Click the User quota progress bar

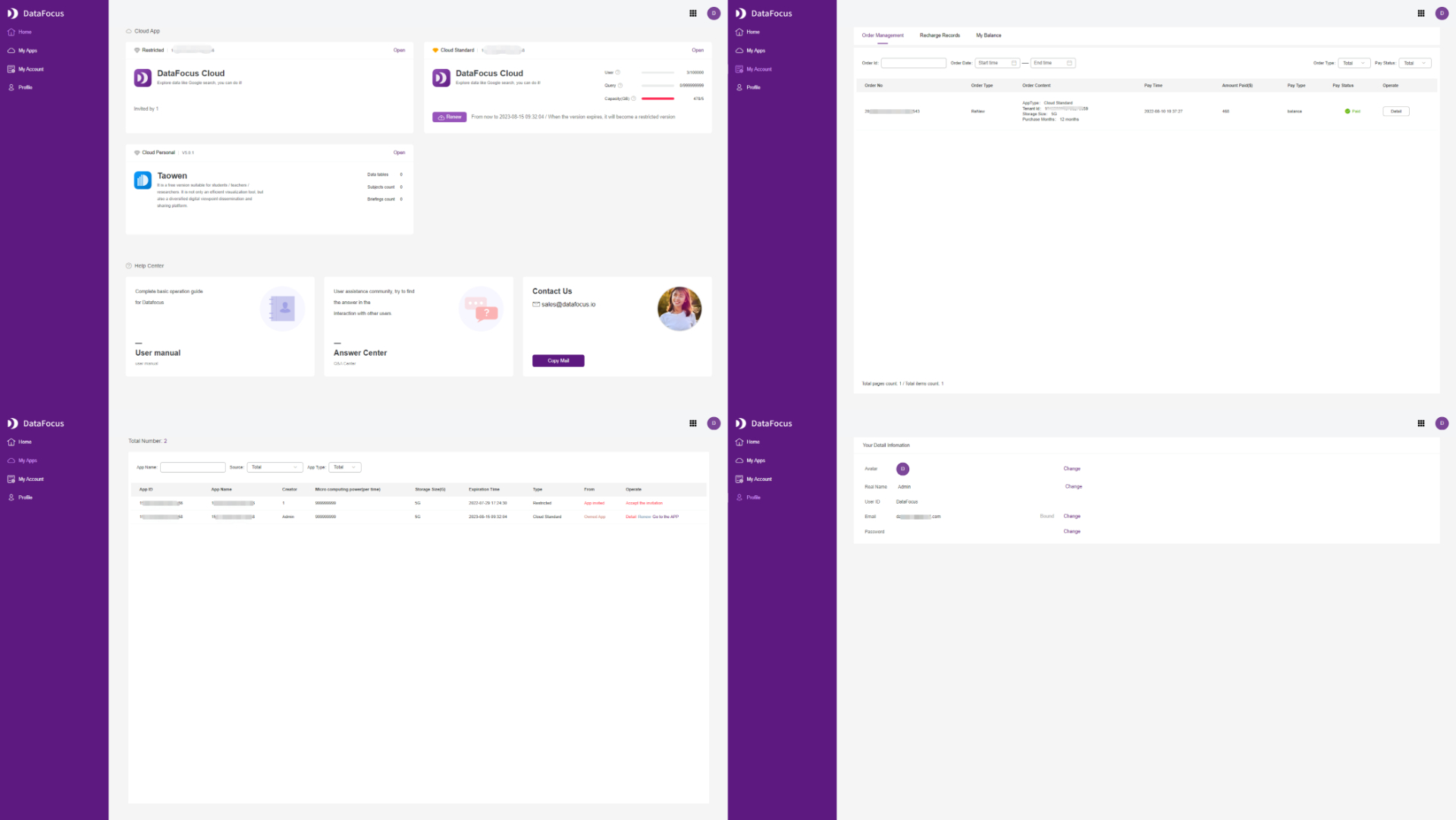pos(657,73)
